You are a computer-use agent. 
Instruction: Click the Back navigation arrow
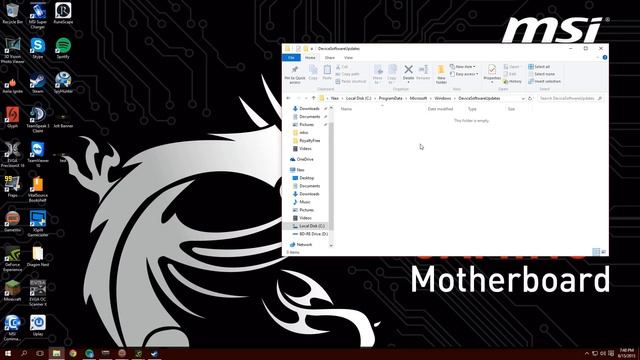click(x=289, y=98)
